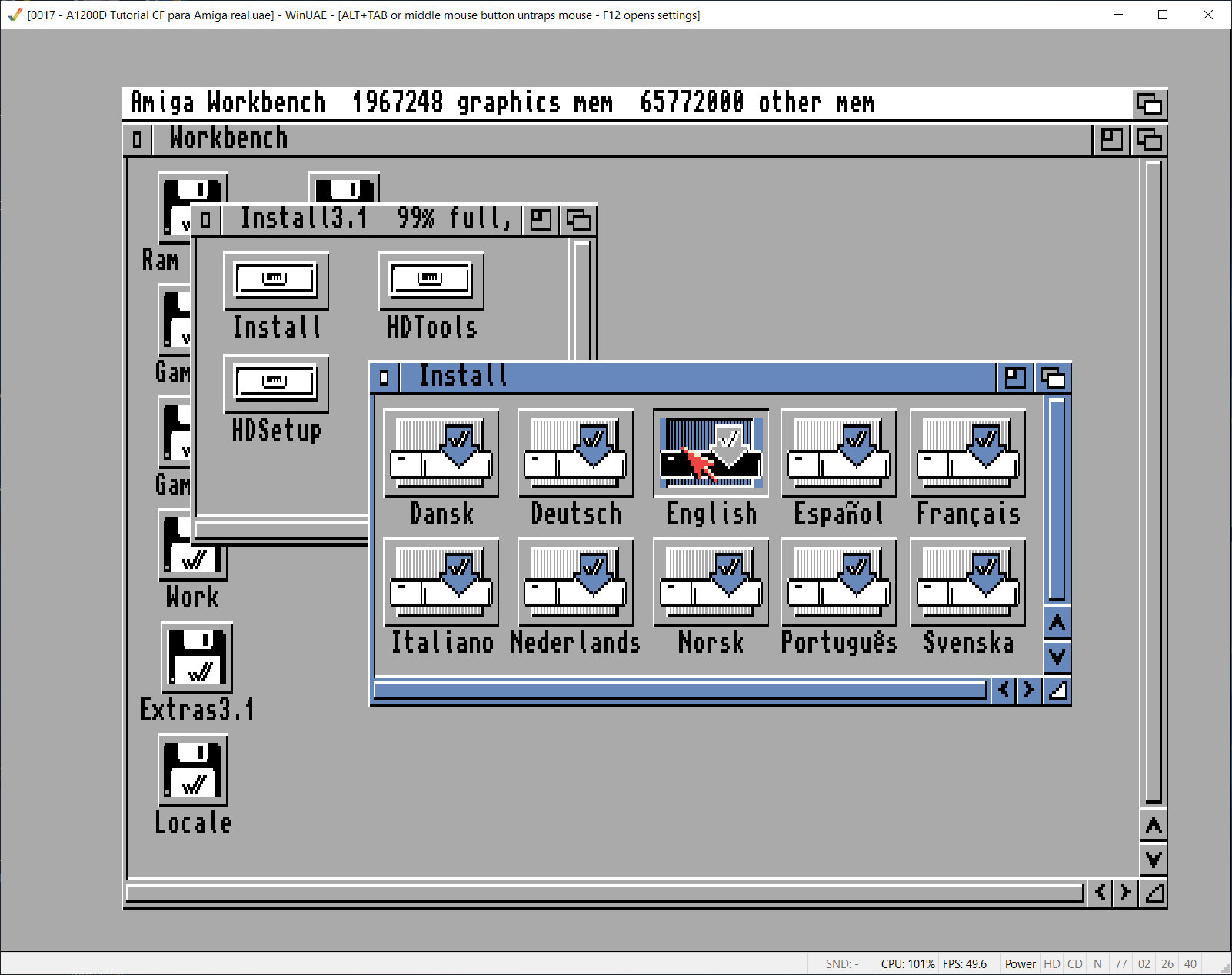Screen dimensions: 1232x975
Task: Click the Workbench window scroll left arrow
Action: [x=1100, y=893]
